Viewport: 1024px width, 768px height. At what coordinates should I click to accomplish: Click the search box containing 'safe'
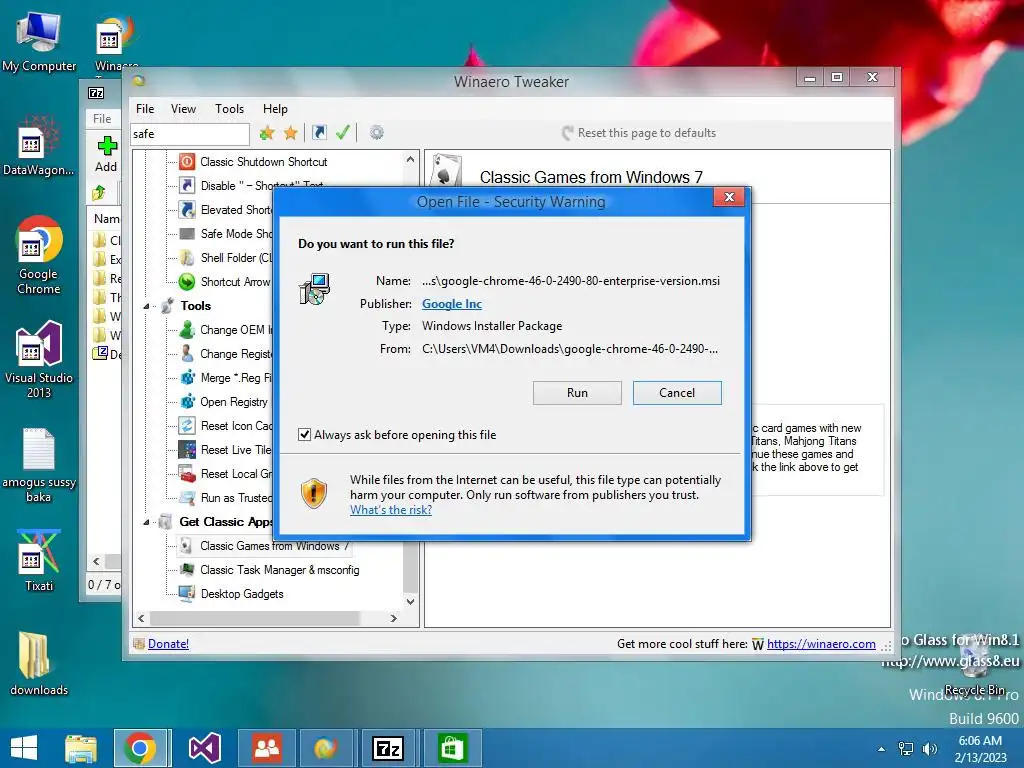tap(189, 134)
